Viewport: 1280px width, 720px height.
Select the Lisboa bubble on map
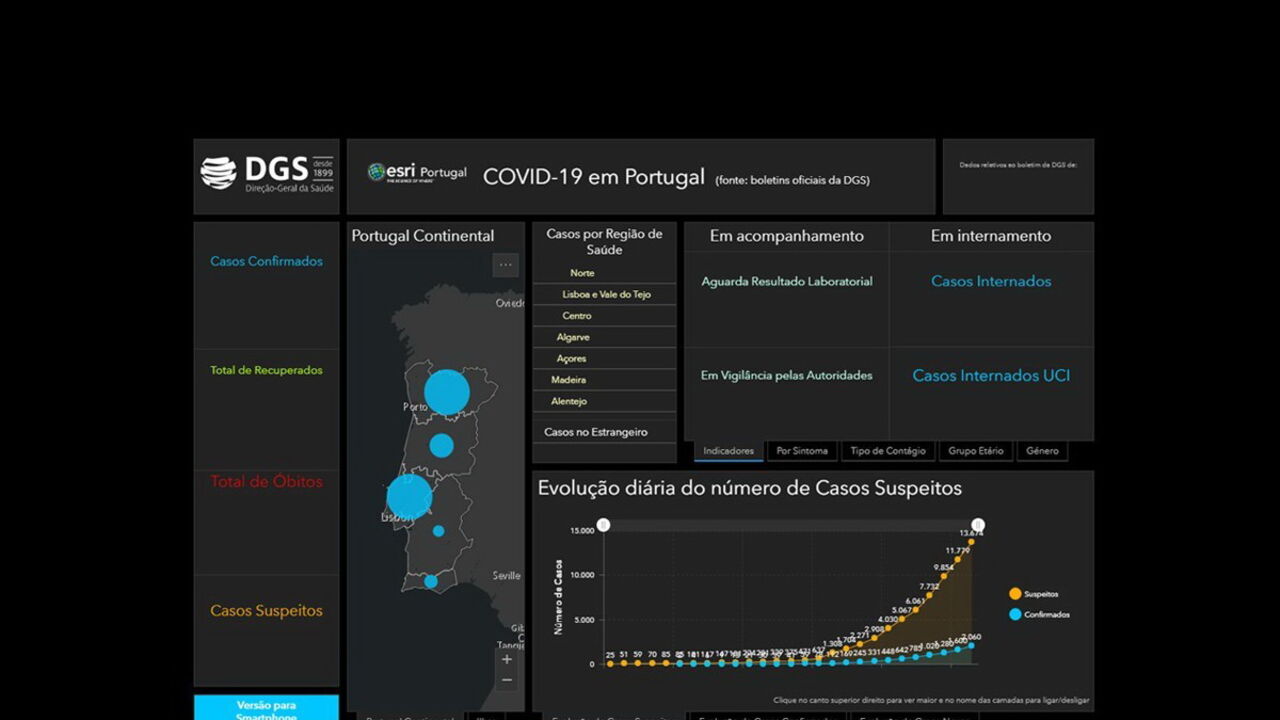click(409, 497)
